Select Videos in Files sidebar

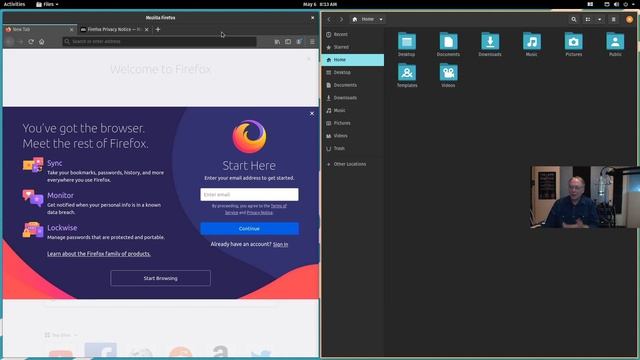353,136
